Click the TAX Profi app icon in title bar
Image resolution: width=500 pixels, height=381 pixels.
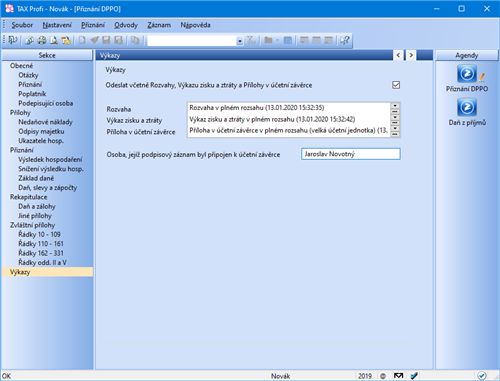coord(9,8)
